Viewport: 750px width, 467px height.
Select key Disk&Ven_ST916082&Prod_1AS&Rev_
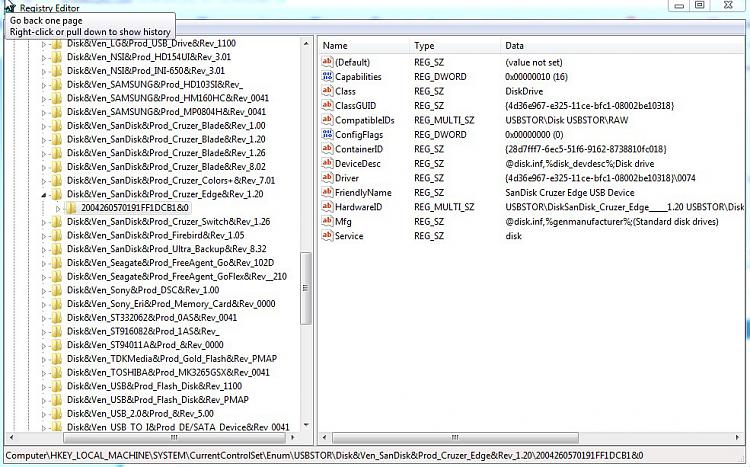pos(143,332)
